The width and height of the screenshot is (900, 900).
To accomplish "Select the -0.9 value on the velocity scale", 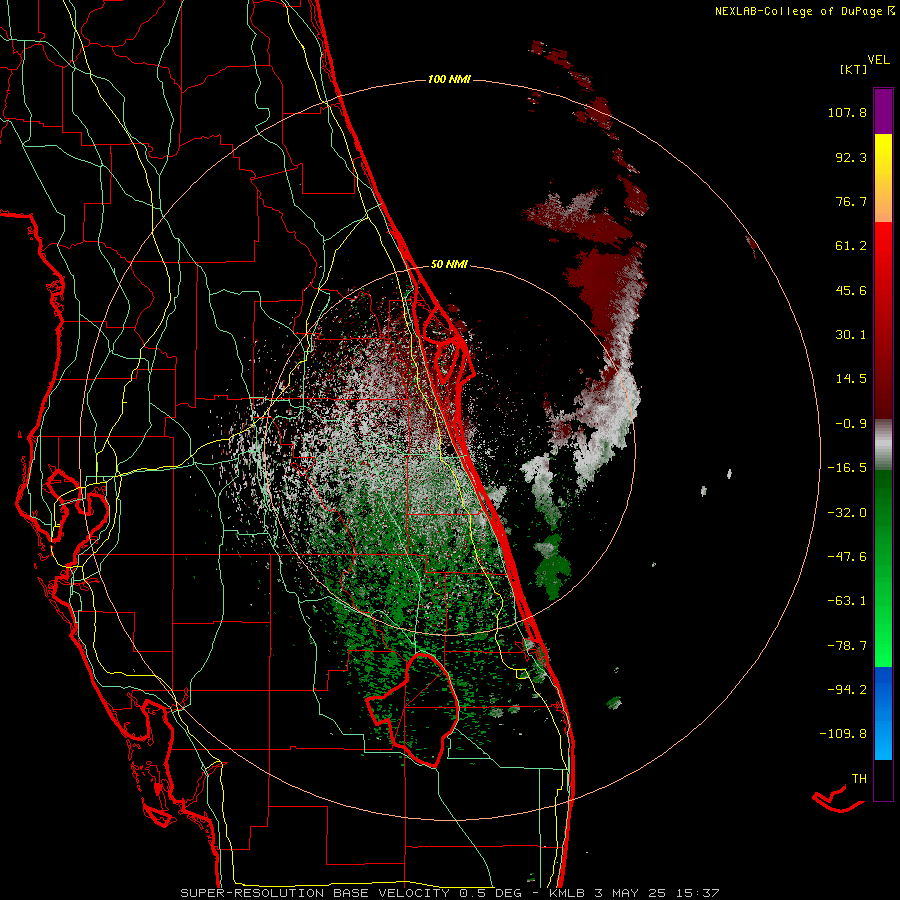I will tap(851, 424).
